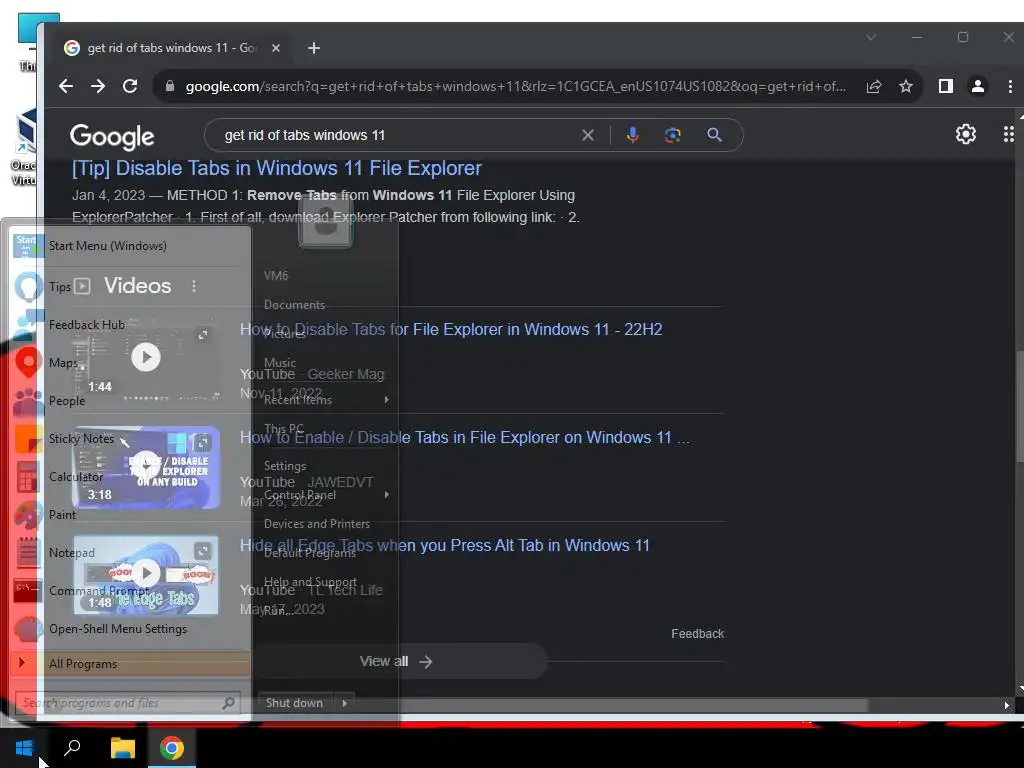Launch Sticky Notes
The width and height of the screenshot is (1024, 768).
[131, 439]
